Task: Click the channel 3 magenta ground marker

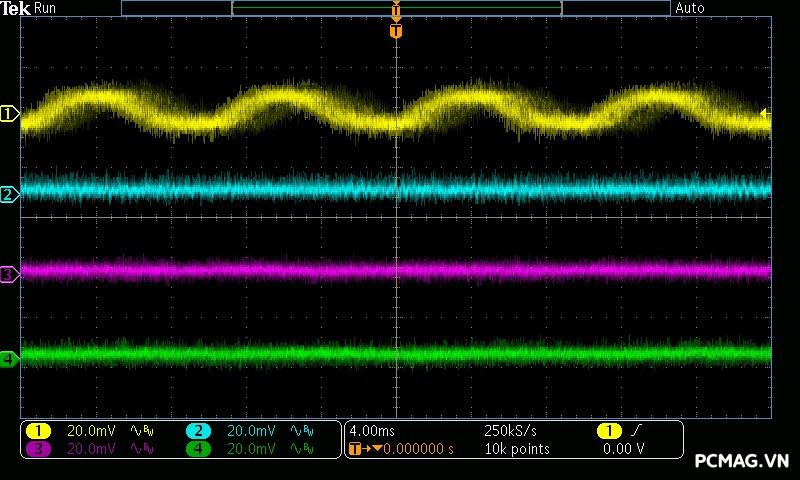Action: [9, 274]
